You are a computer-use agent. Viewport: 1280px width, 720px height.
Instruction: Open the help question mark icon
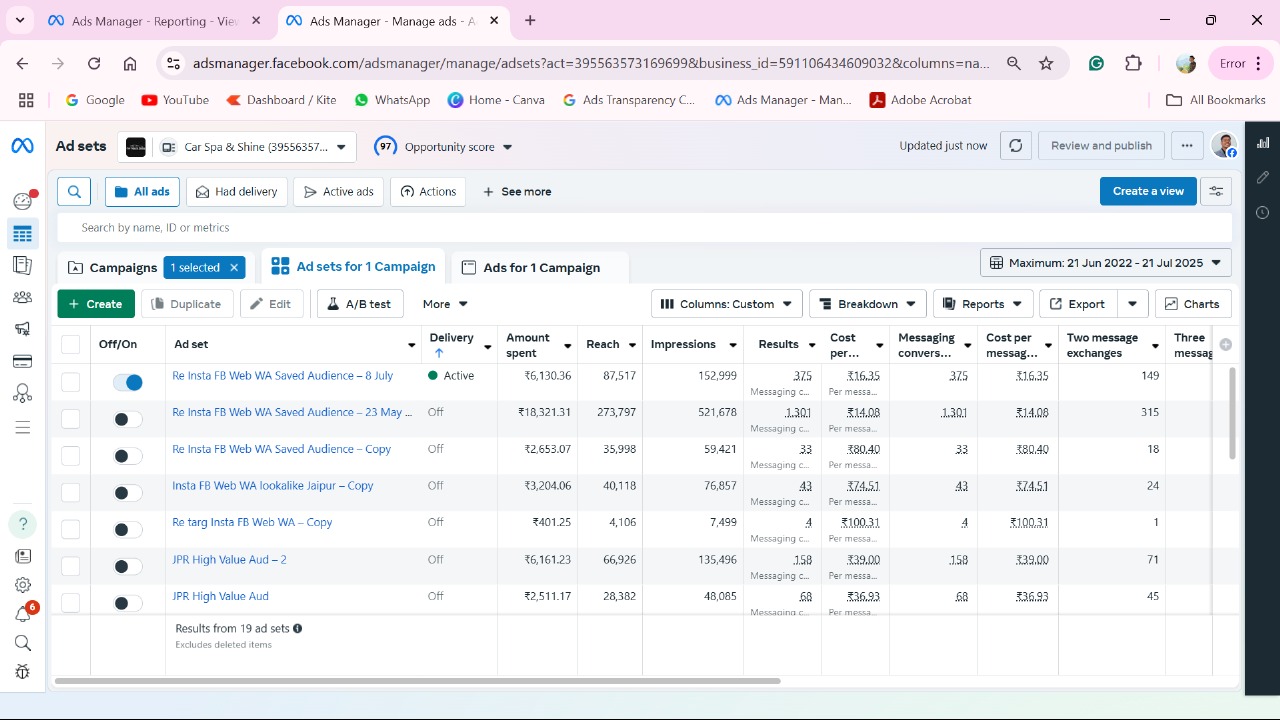(22, 524)
